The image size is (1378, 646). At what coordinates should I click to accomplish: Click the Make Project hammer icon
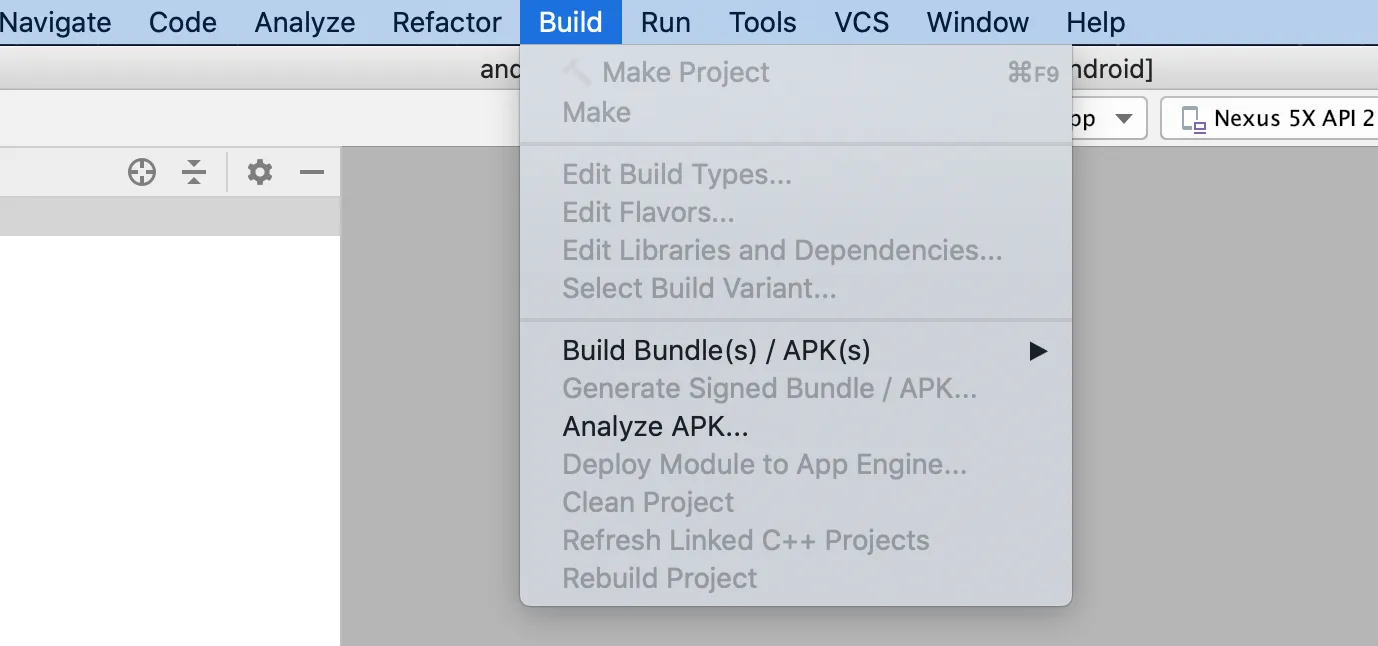click(x=577, y=72)
